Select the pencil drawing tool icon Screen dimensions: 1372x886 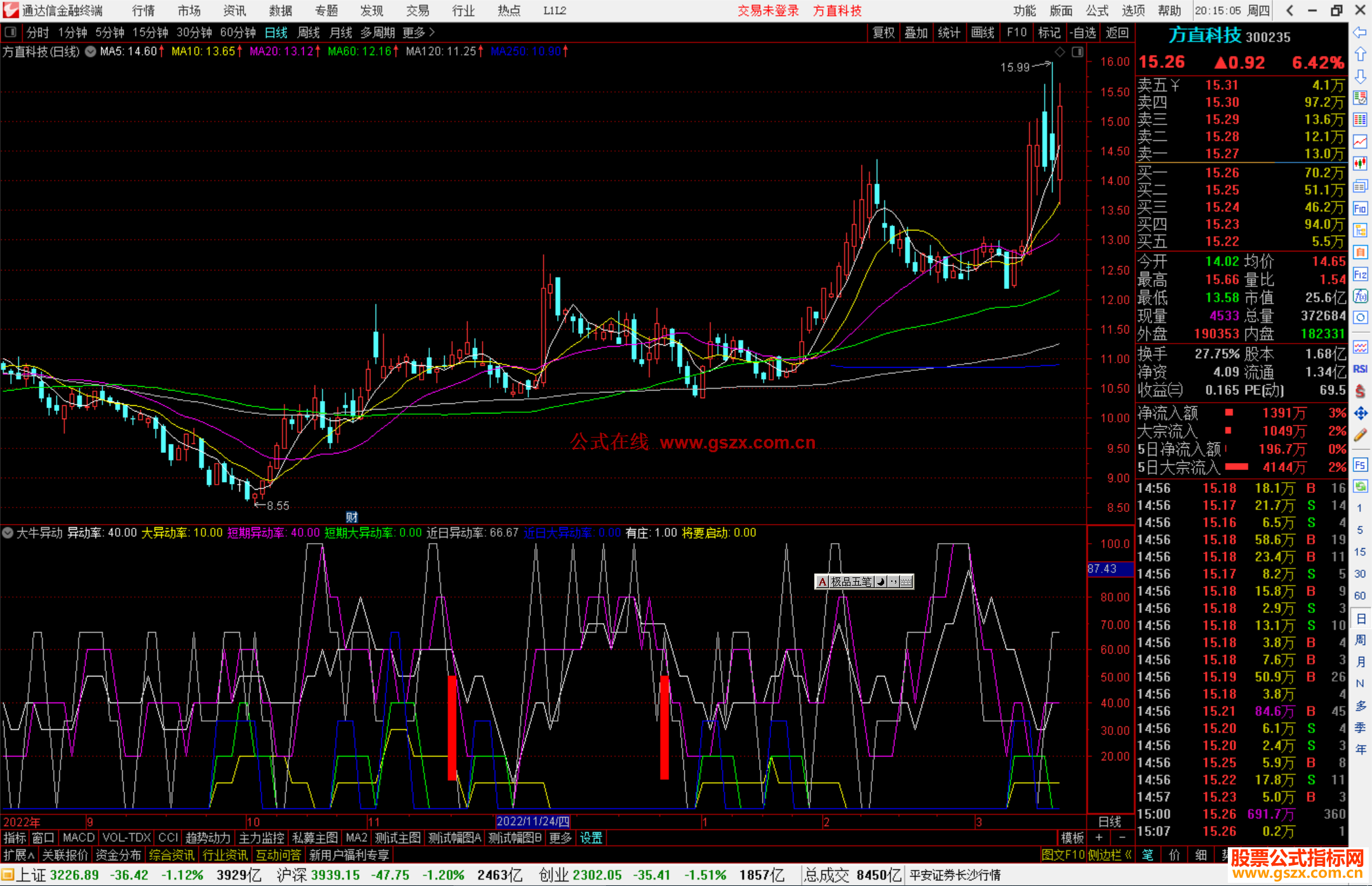pyautogui.click(x=1360, y=435)
